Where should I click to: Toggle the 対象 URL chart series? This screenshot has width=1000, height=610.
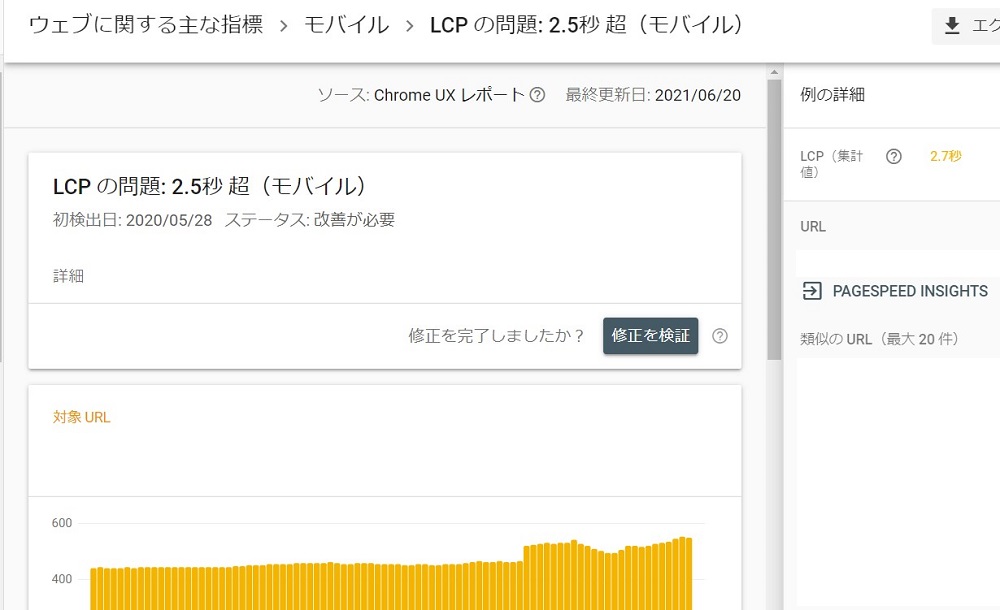pyautogui.click(x=82, y=417)
